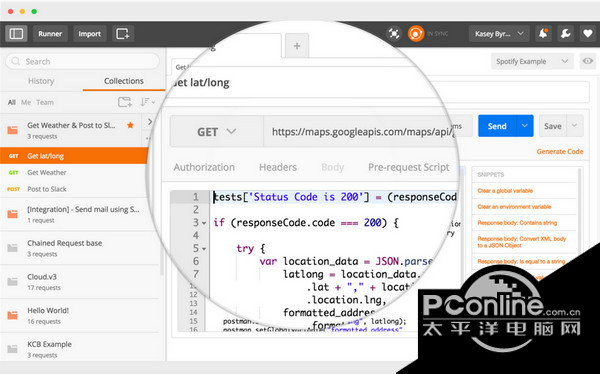Open the GET method dropdown
This screenshot has width=600, height=374.
(x=217, y=132)
